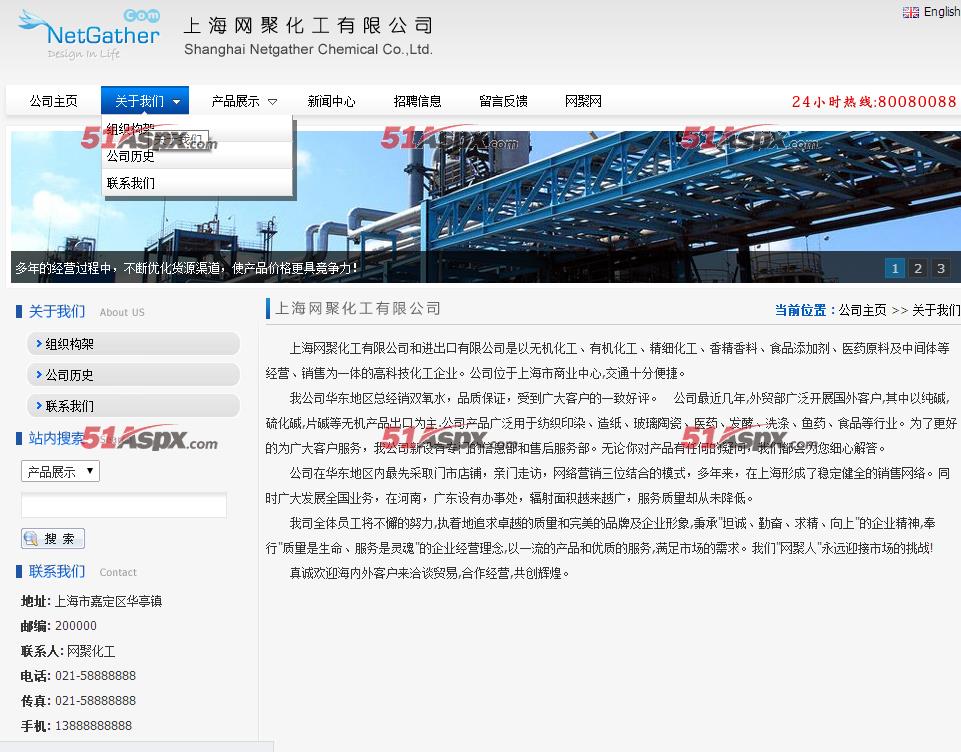Image resolution: width=961 pixels, height=752 pixels.
Task: Click arrow icon beside 公司历史 in sidebar
Action: (x=38, y=375)
